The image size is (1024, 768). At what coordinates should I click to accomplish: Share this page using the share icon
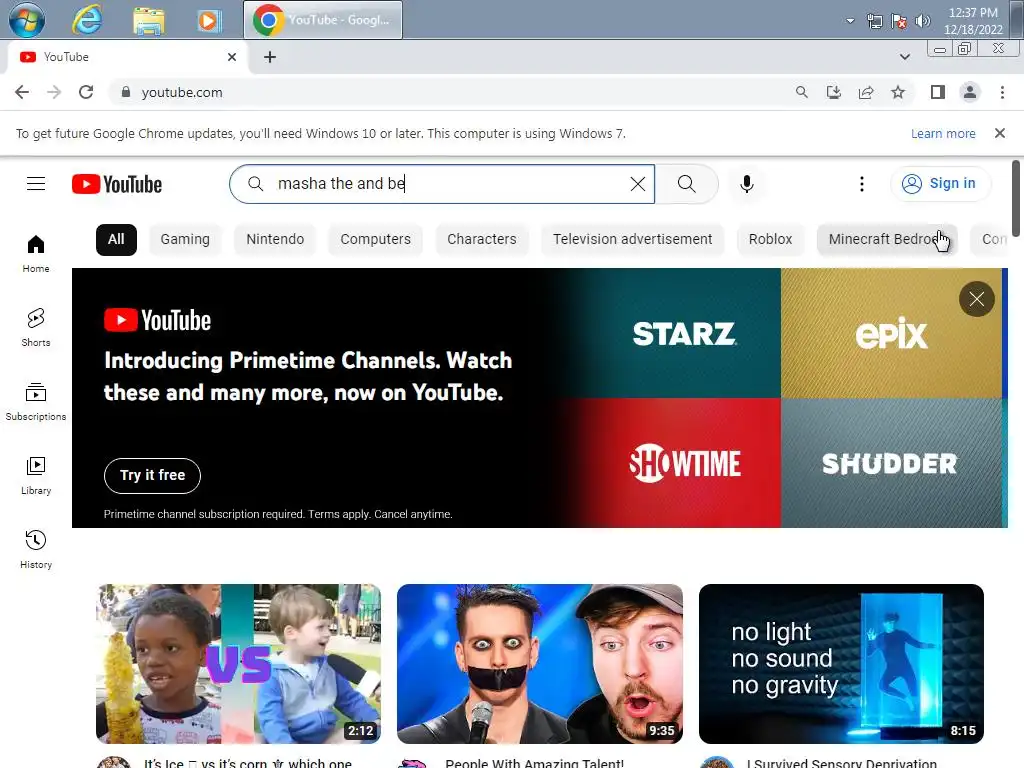pyautogui.click(x=866, y=92)
